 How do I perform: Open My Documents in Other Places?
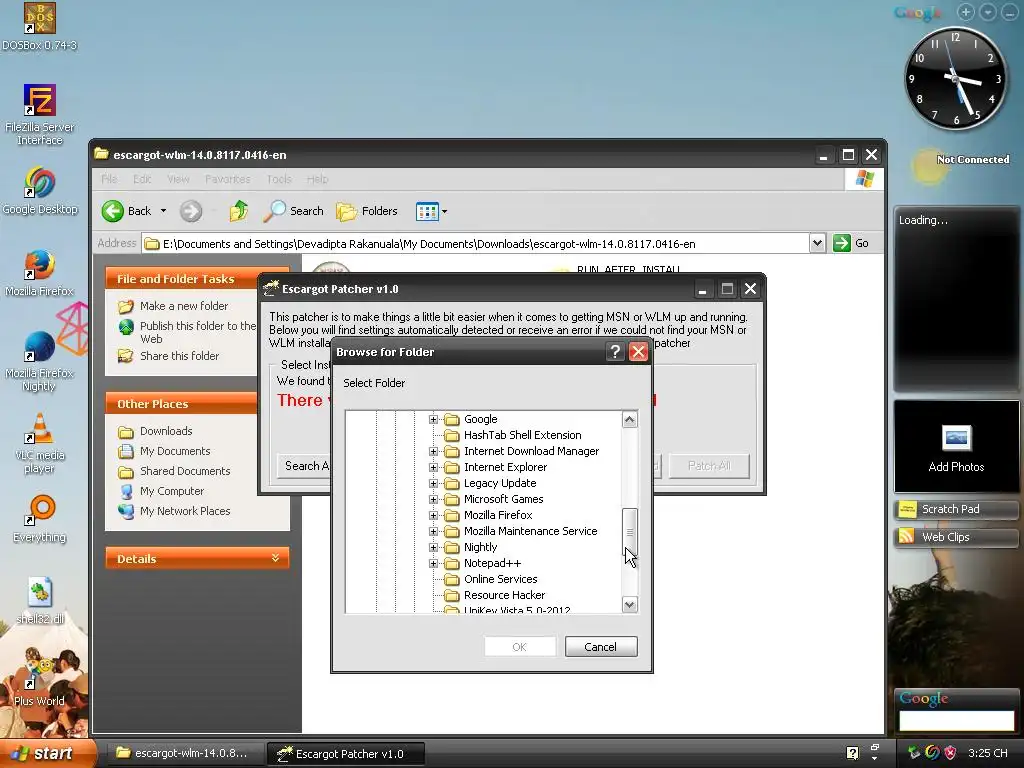tap(174, 451)
